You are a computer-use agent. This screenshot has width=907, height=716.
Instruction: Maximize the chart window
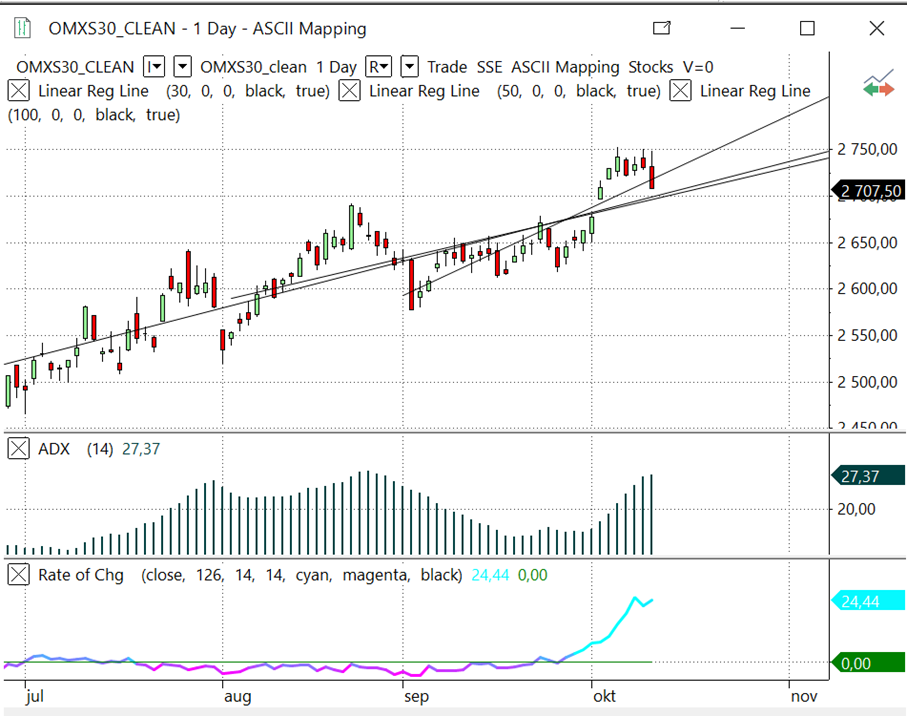(806, 29)
